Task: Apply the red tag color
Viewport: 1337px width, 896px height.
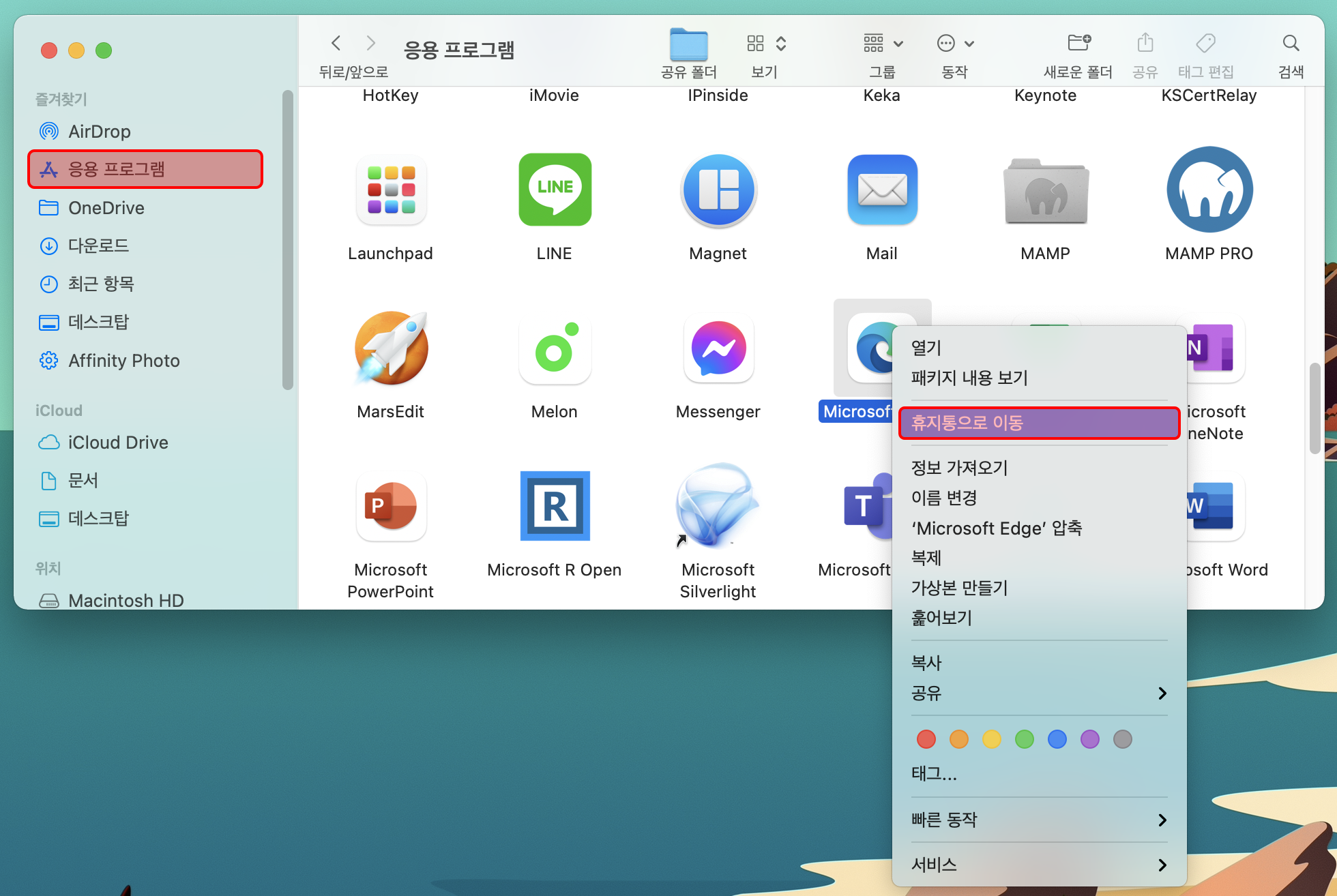Action: pos(926,739)
